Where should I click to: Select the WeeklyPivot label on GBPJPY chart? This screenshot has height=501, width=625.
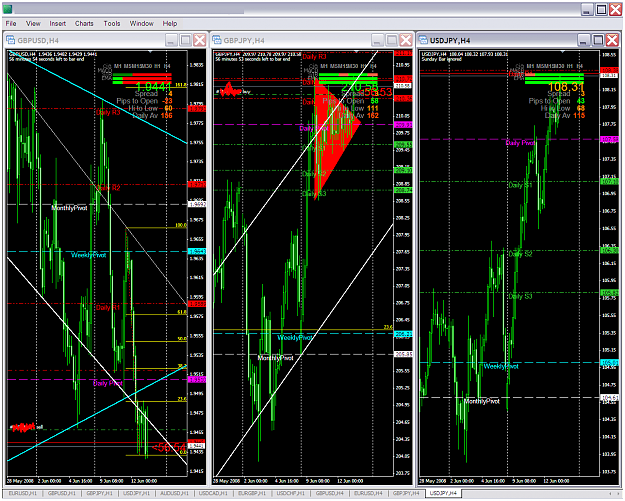coord(295,338)
